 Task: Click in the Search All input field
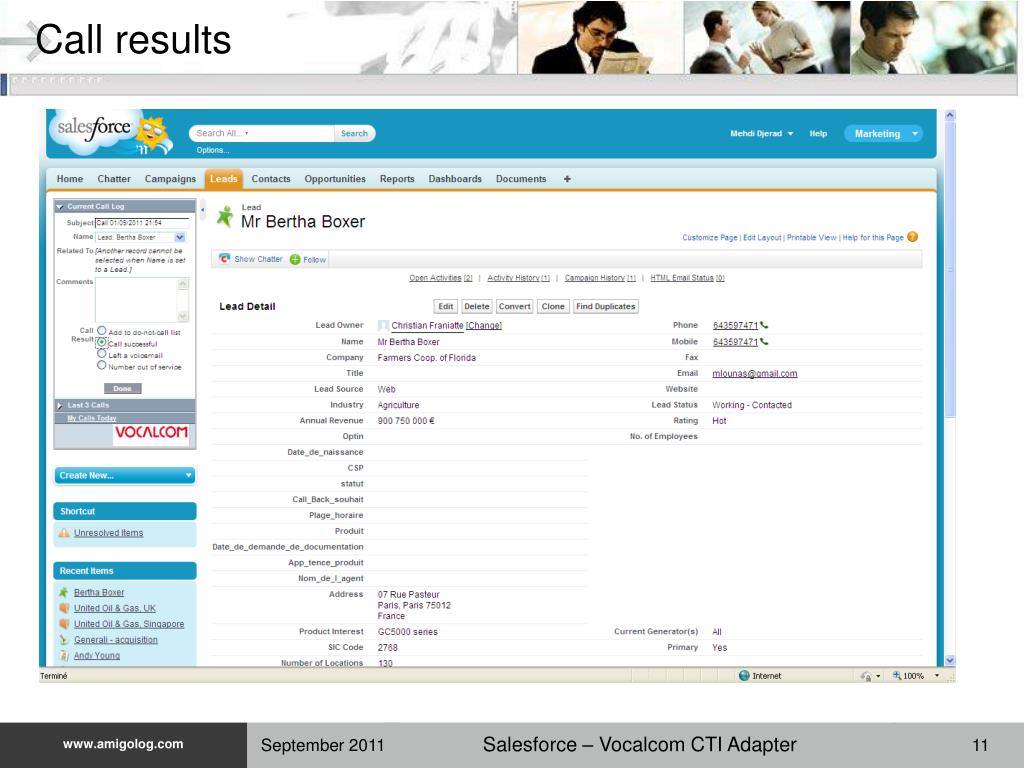261,133
